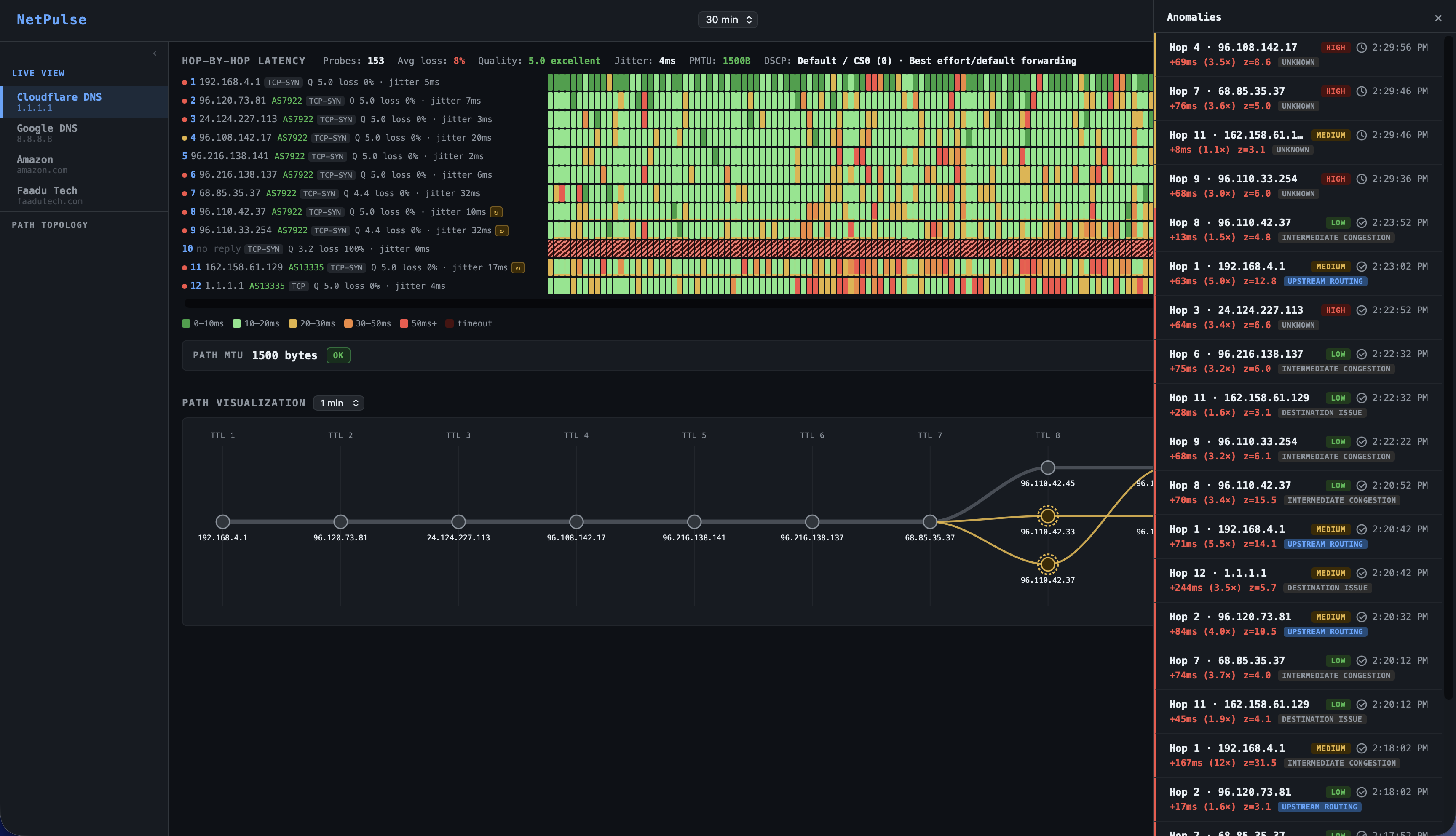The height and width of the screenshot is (836, 1456).
Task: Click TTL 1 node 192.168.4.1 in path graph
Action: pyautogui.click(x=223, y=522)
